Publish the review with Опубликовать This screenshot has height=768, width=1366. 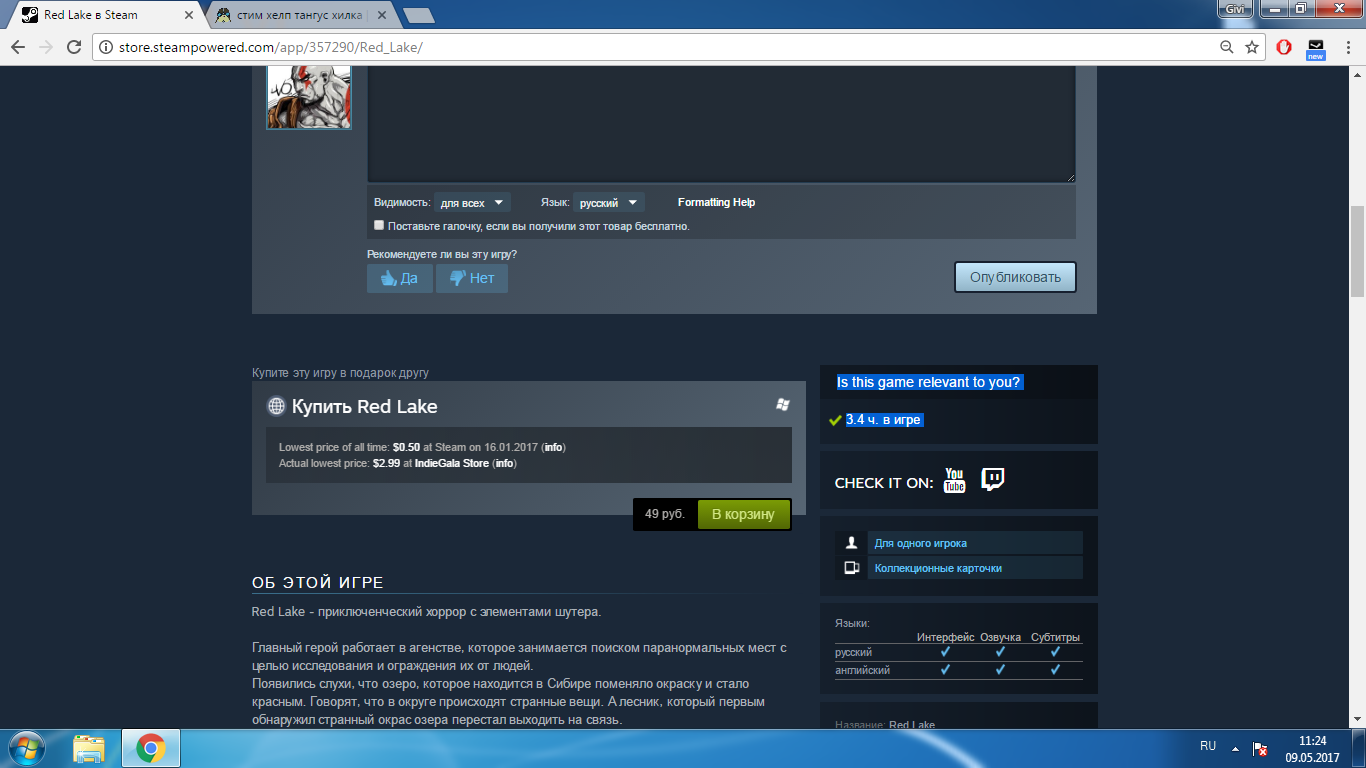(1015, 277)
